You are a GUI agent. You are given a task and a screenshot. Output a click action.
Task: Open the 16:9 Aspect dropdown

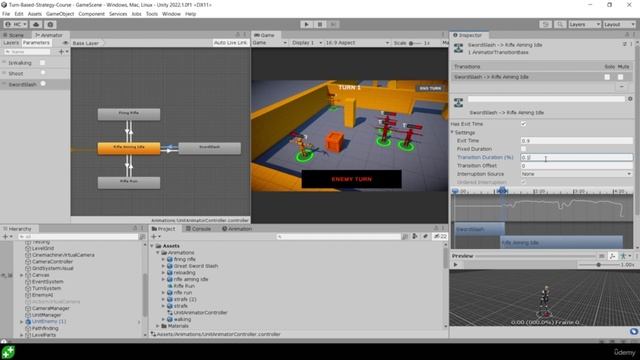pos(357,43)
